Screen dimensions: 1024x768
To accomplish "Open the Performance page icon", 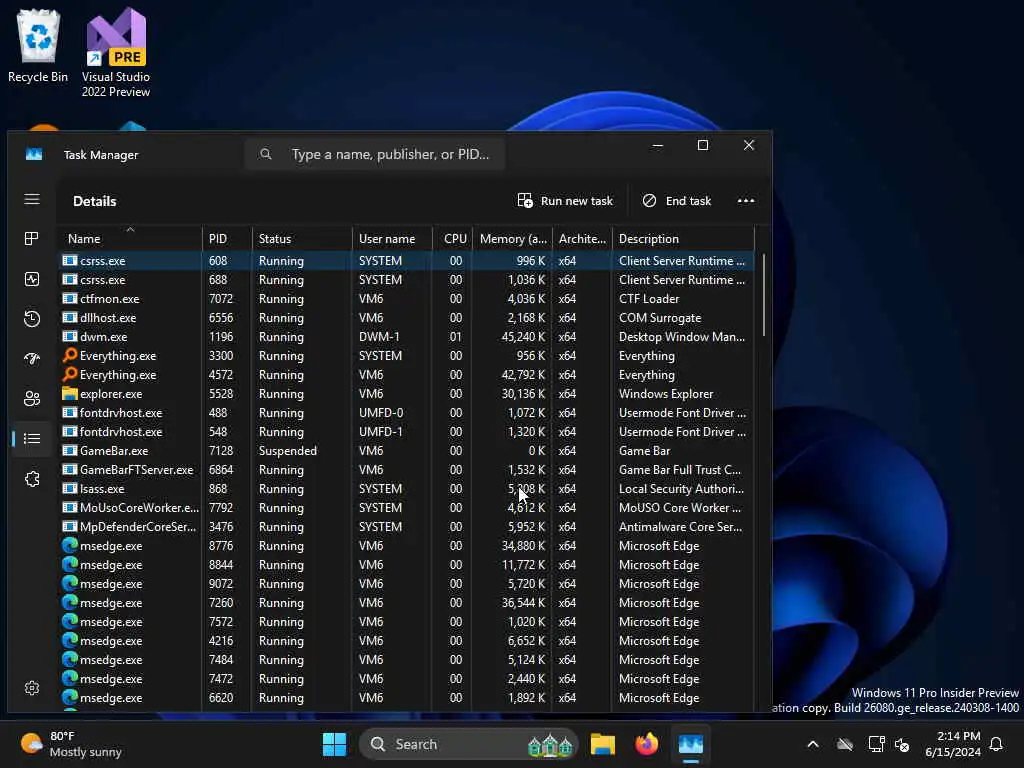I will (x=31, y=280).
